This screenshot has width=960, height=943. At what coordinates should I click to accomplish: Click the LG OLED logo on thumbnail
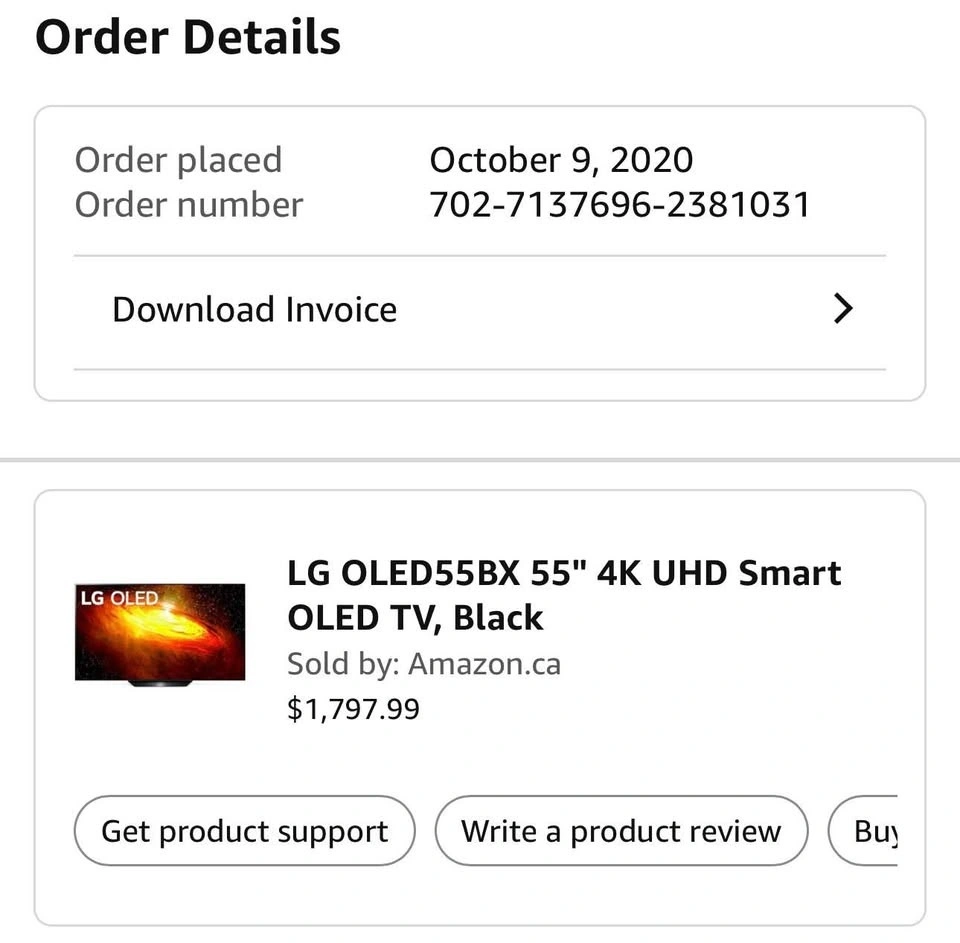(119, 598)
